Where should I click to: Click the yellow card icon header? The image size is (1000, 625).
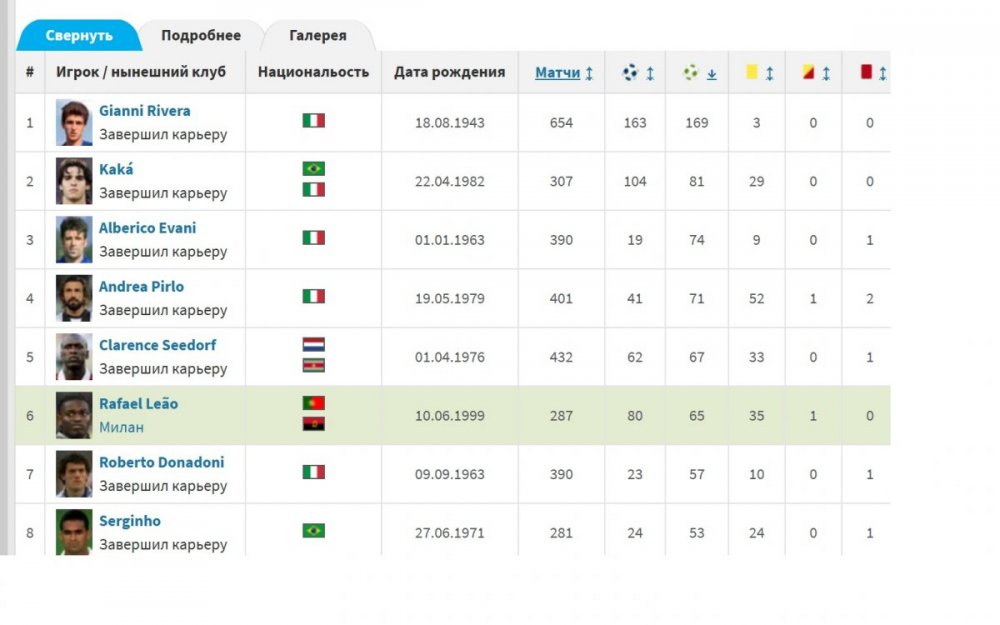click(751, 73)
